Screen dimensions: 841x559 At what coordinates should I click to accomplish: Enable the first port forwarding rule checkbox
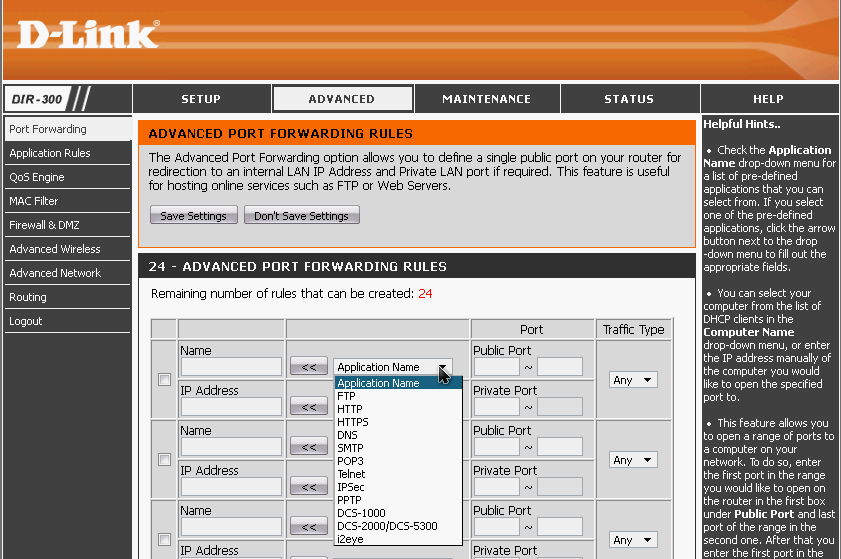pyautogui.click(x=164, y=379)
